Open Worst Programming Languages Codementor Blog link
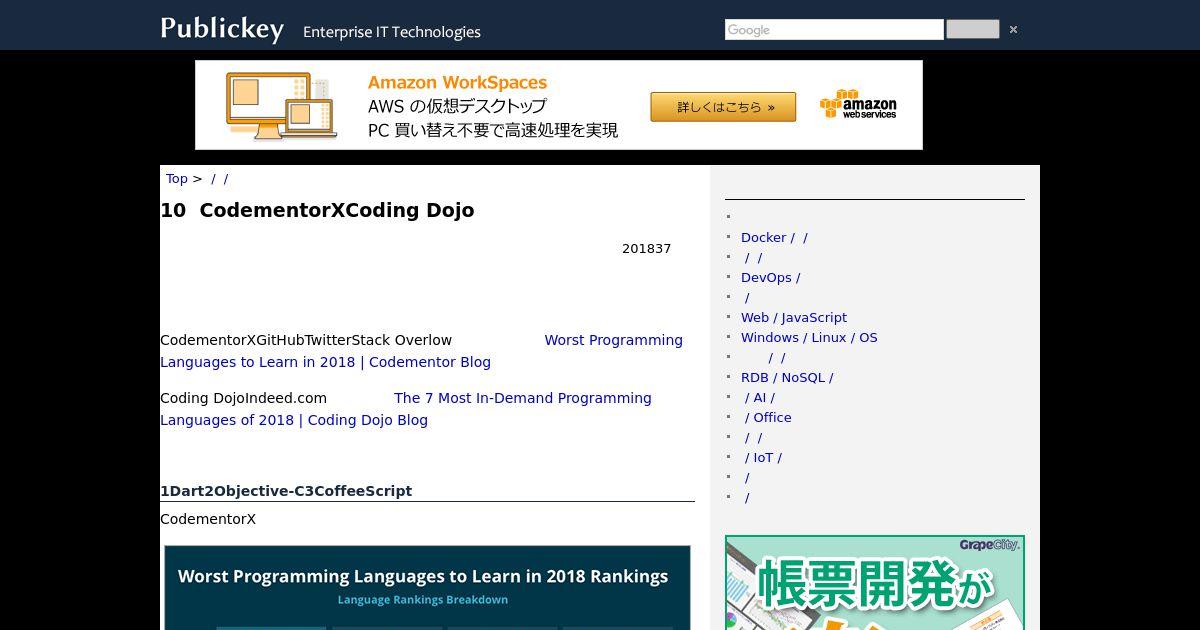The height and width of the screenshot is (630, 1200). pos(421,351)
